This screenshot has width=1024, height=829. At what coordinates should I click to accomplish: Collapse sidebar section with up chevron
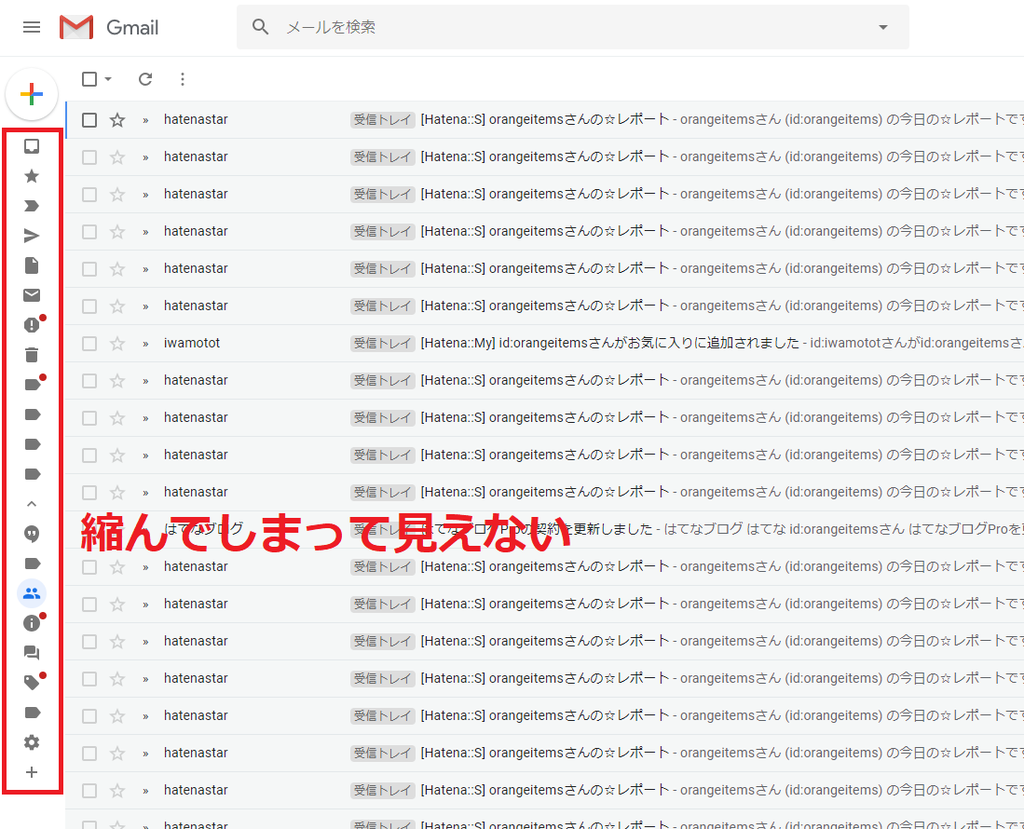pyautogui.click(x=31, y=504)
